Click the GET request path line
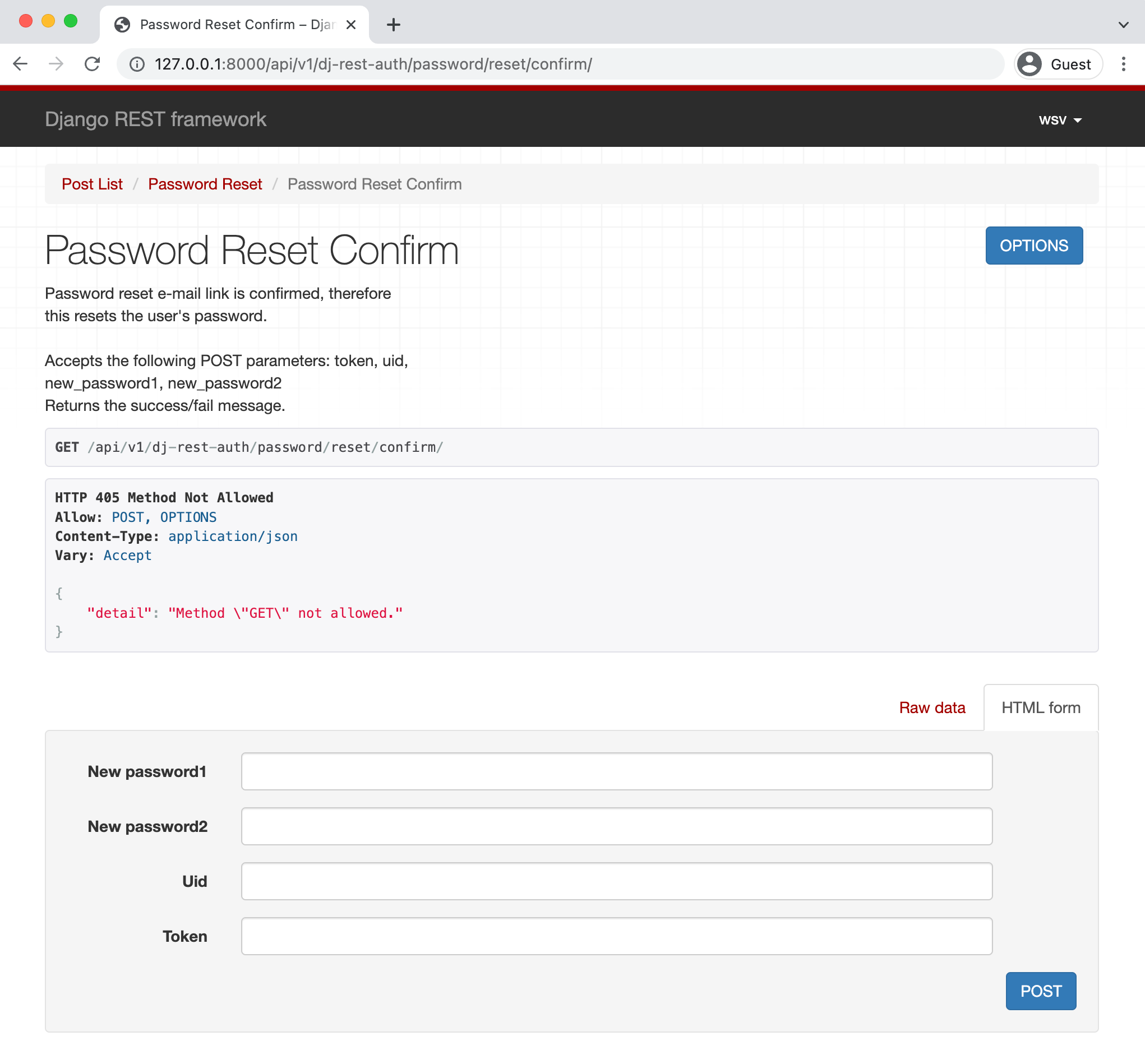 tap(249, 447)
